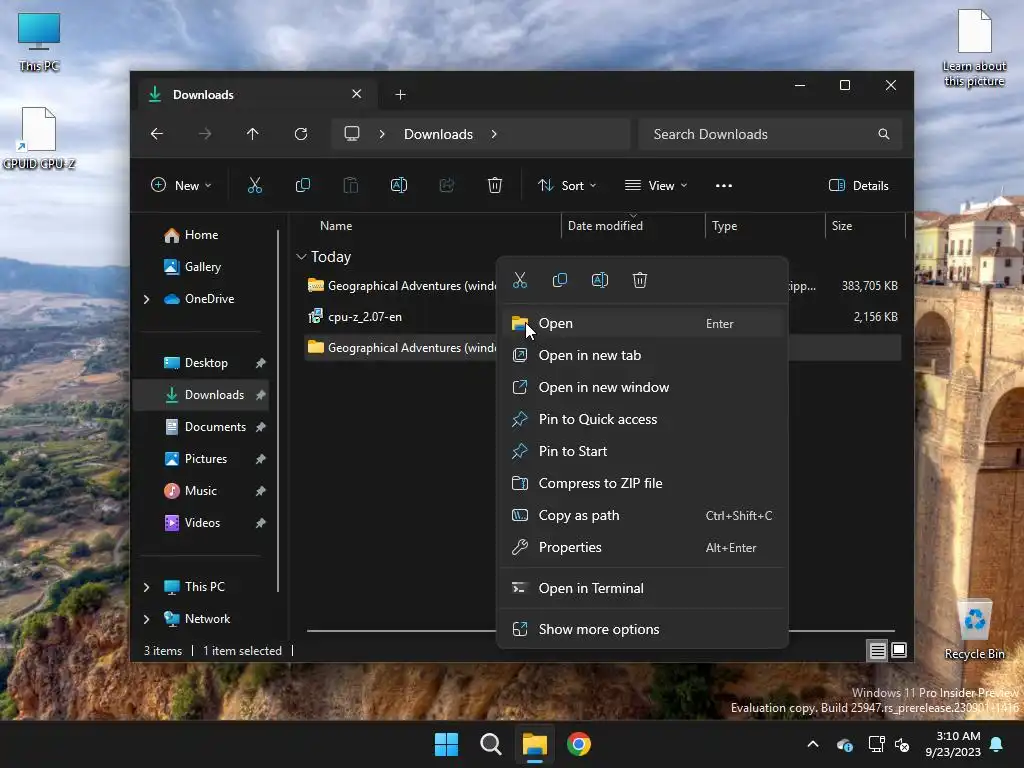This screenshot has width=1024, height=768.
Task: Choose Open in new tab
Action: 643,355
